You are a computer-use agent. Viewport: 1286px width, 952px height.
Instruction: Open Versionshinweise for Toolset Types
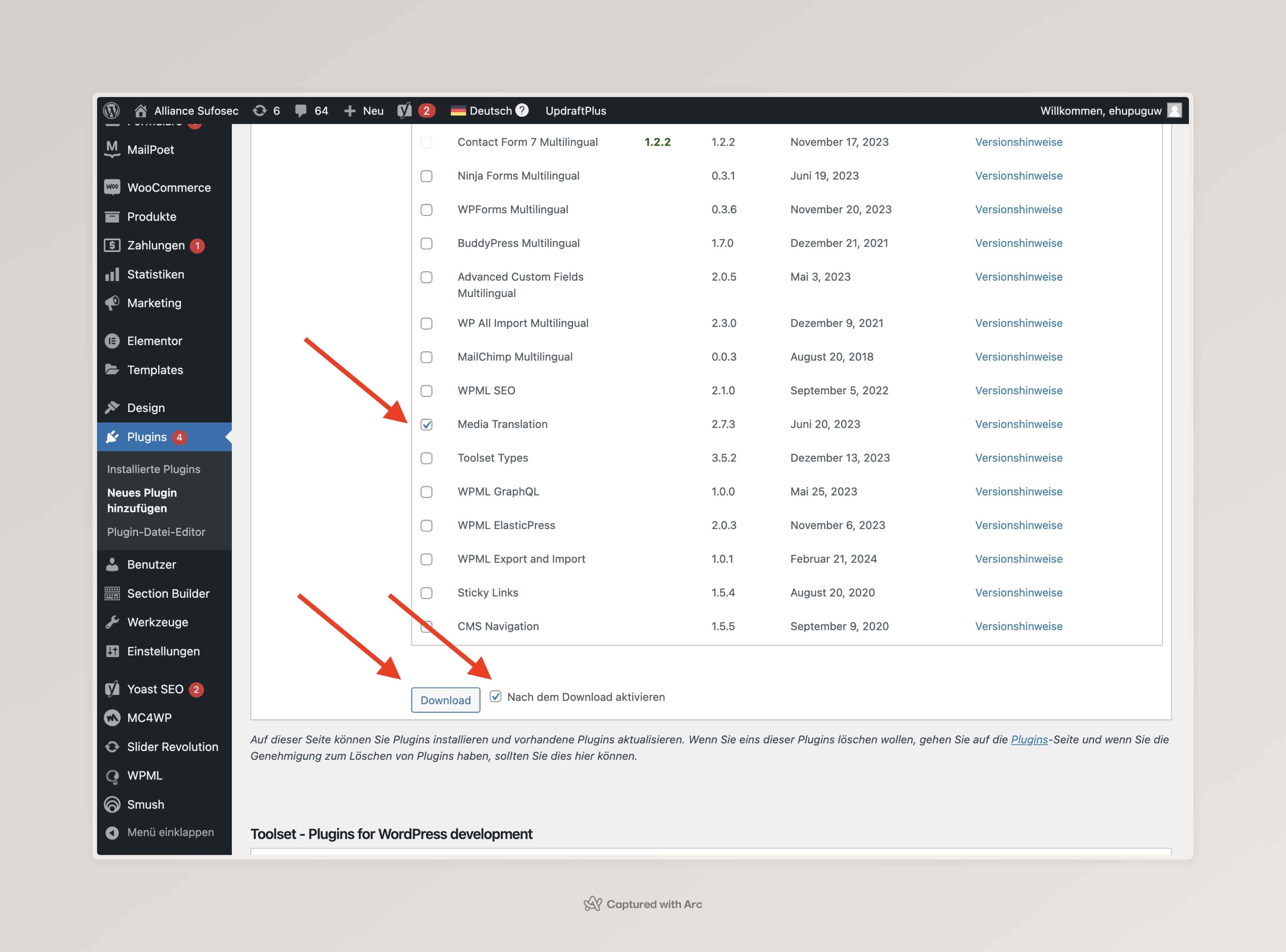[x=1019, y=458]
